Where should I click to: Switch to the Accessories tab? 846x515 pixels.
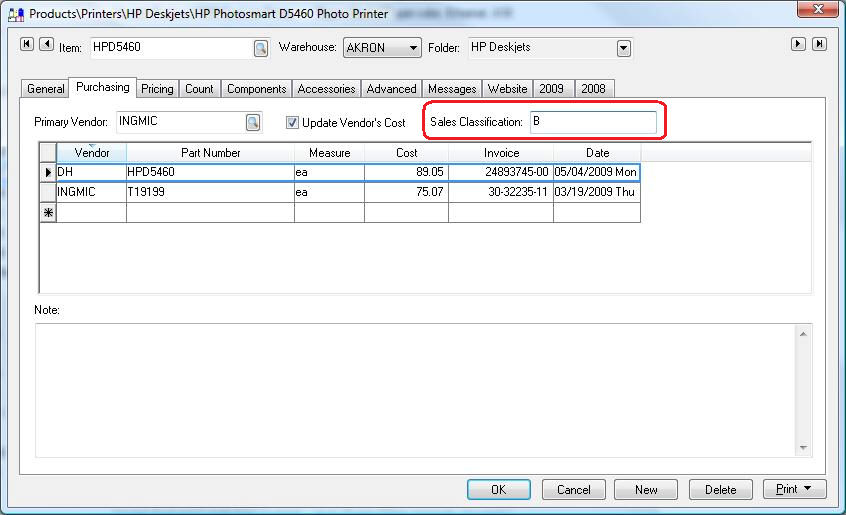(x=326, y=89)
